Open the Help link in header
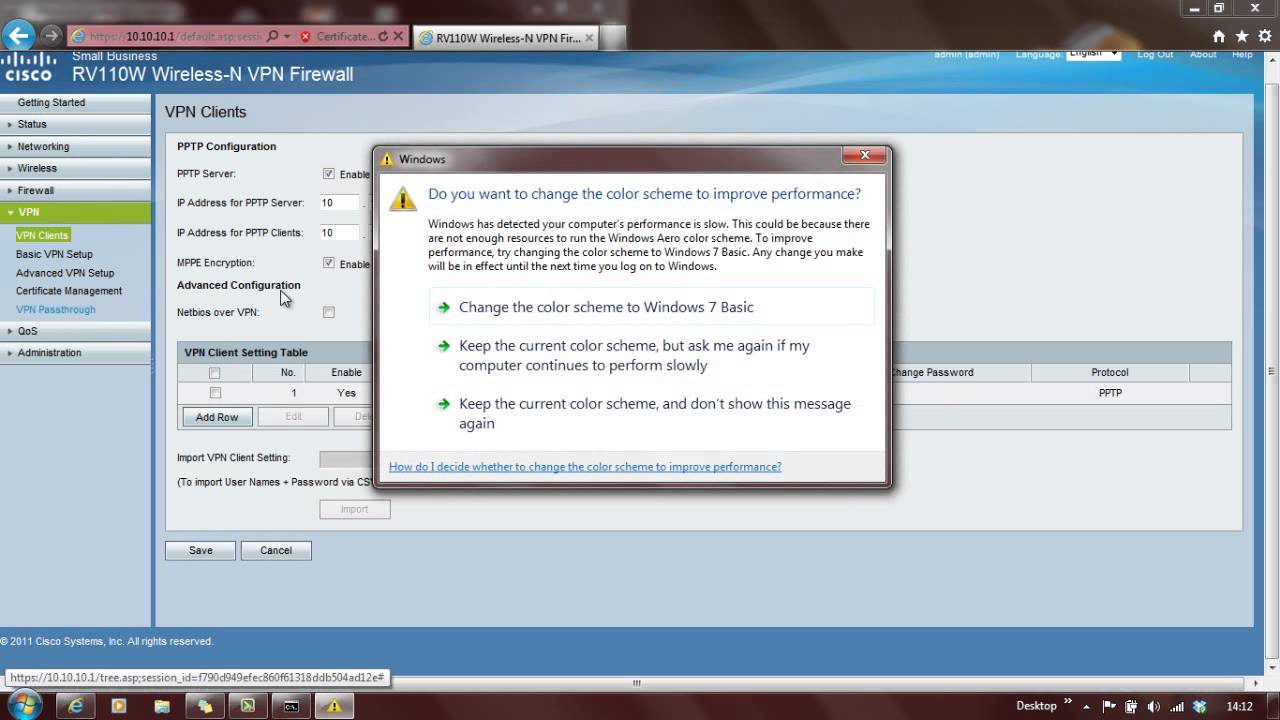The width and height of the screenshot is (1280, 720). tap(1242, 54)
